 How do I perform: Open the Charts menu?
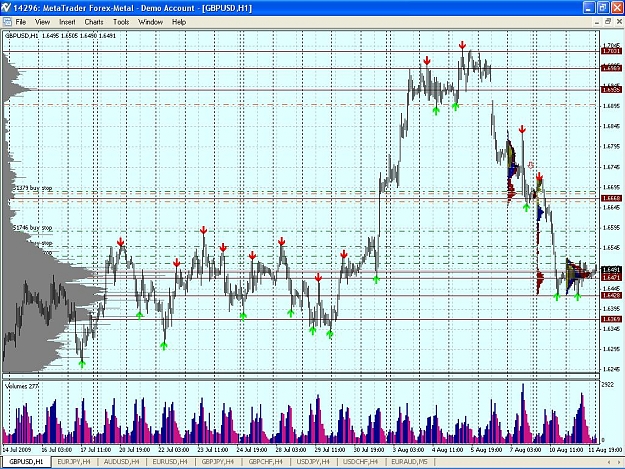point(94,22)
